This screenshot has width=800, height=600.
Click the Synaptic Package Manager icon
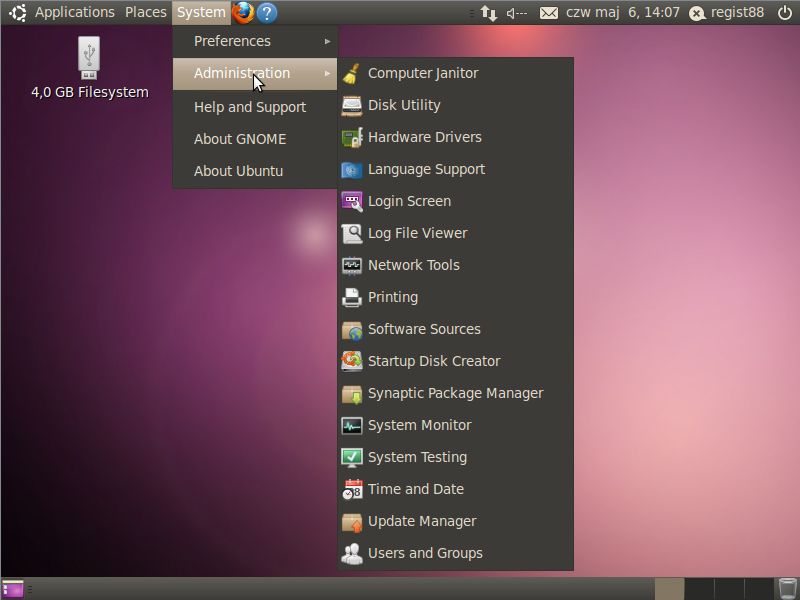[x=352, y=394]
